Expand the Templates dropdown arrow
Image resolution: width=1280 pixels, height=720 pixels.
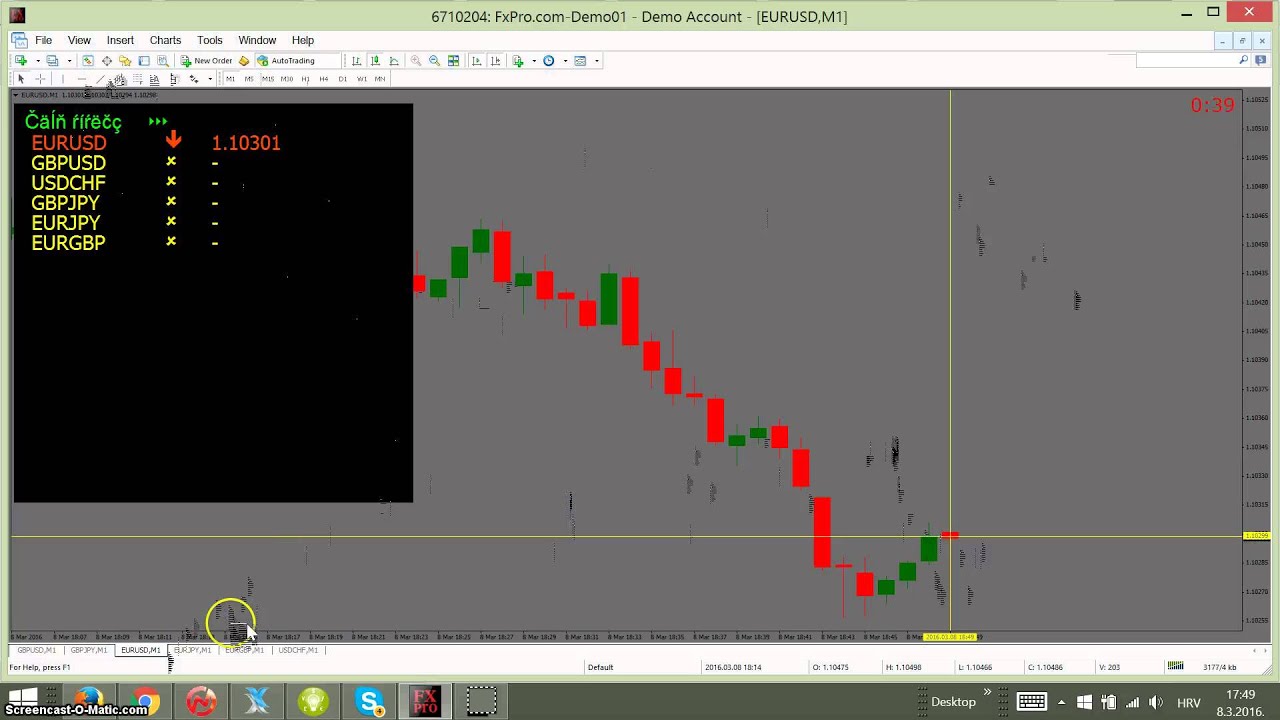pyautogui.click(x=597, y=61)
